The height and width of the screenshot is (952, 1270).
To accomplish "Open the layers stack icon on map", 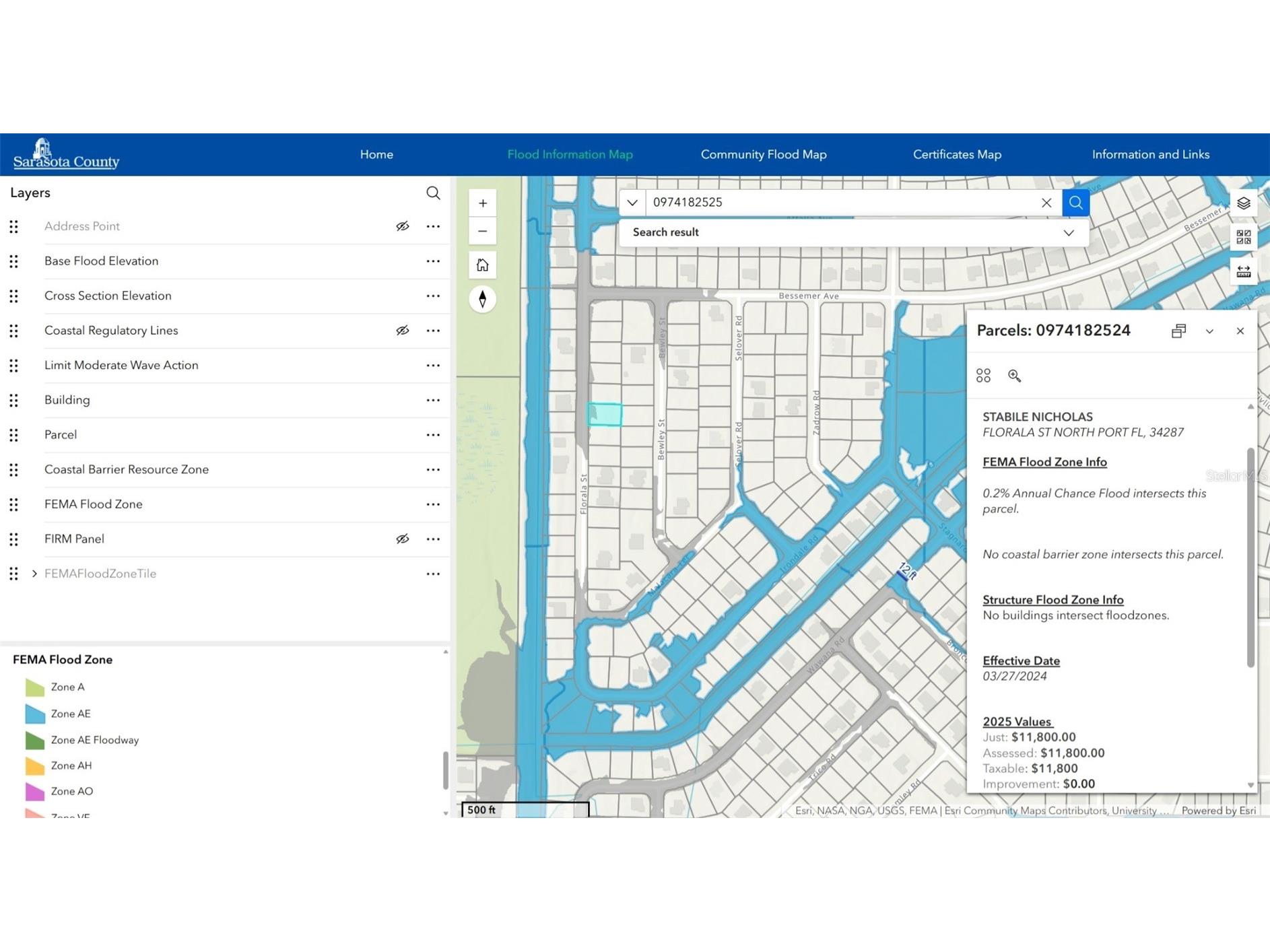I will pos(1243,203).
